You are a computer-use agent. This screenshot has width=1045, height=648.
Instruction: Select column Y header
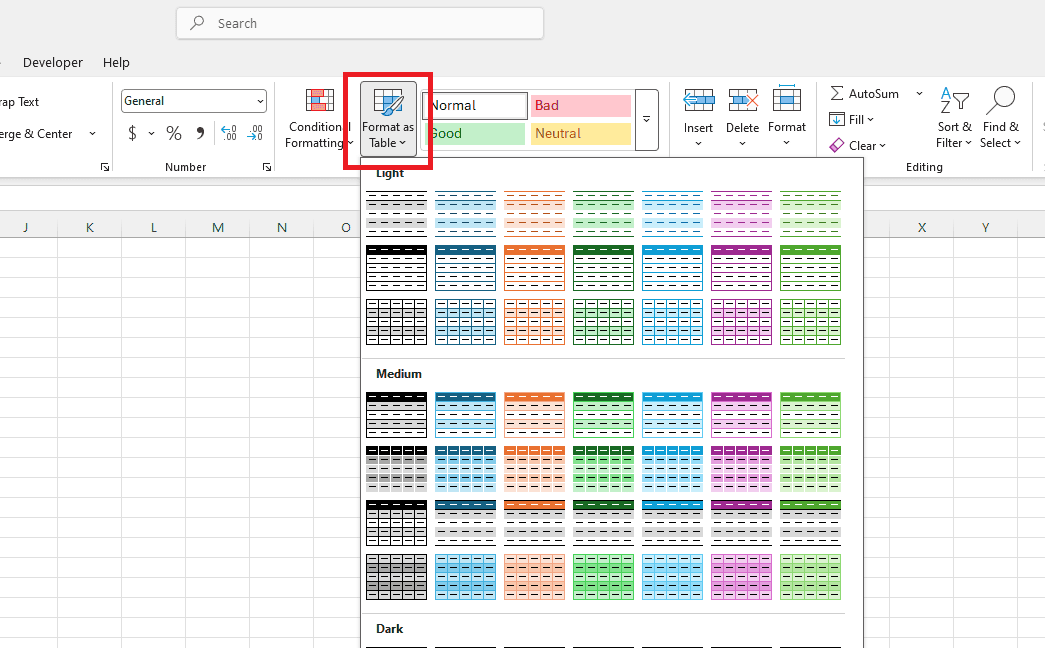(986, 227)
